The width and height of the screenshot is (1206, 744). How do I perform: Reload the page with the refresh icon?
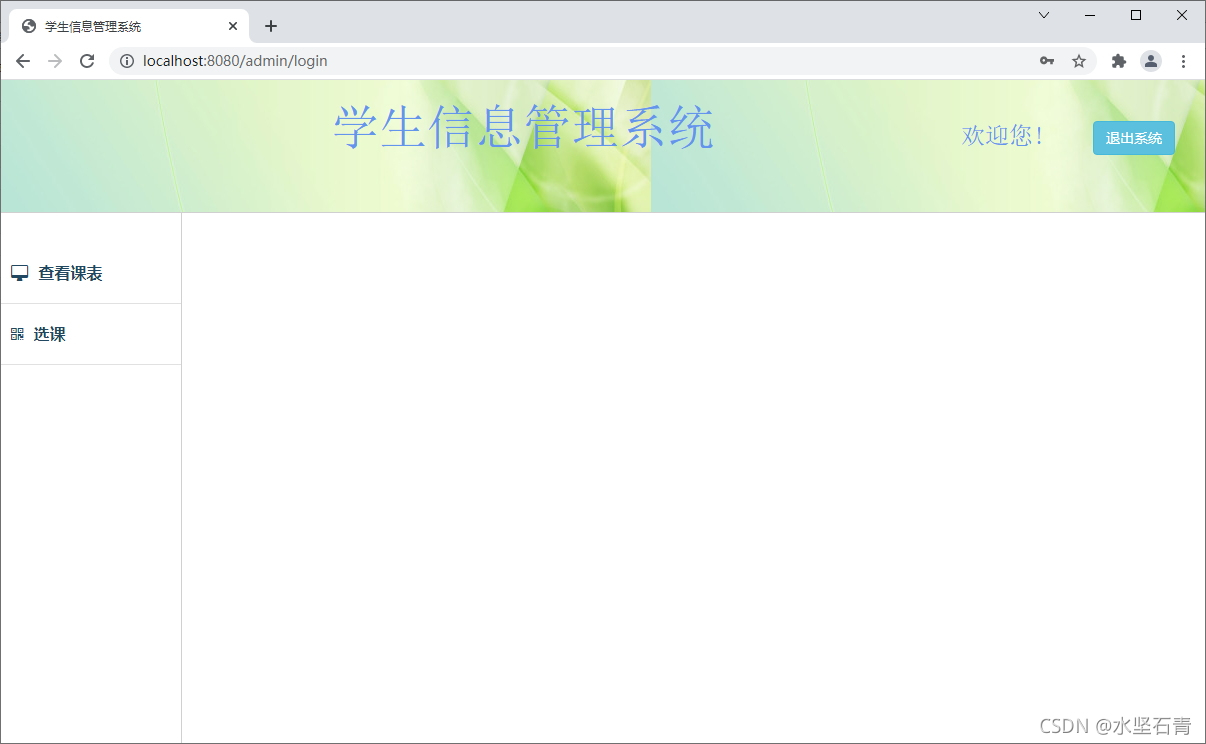pyautogui.click(x=87, y=61)
